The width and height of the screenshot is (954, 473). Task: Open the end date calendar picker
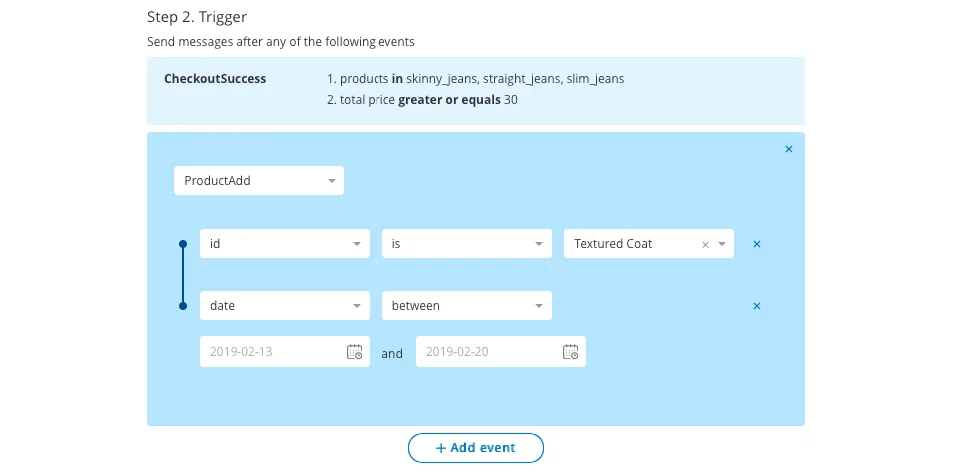[570, 352]
